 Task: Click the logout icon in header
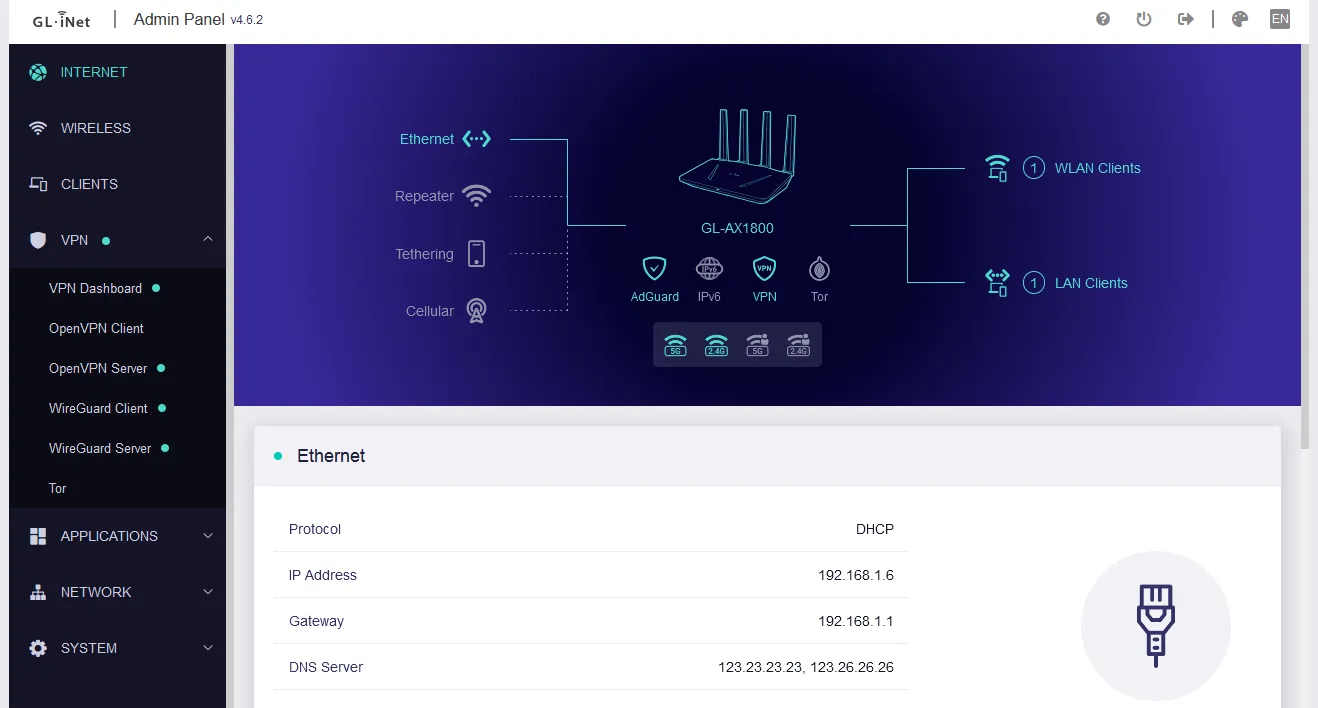1186,19
